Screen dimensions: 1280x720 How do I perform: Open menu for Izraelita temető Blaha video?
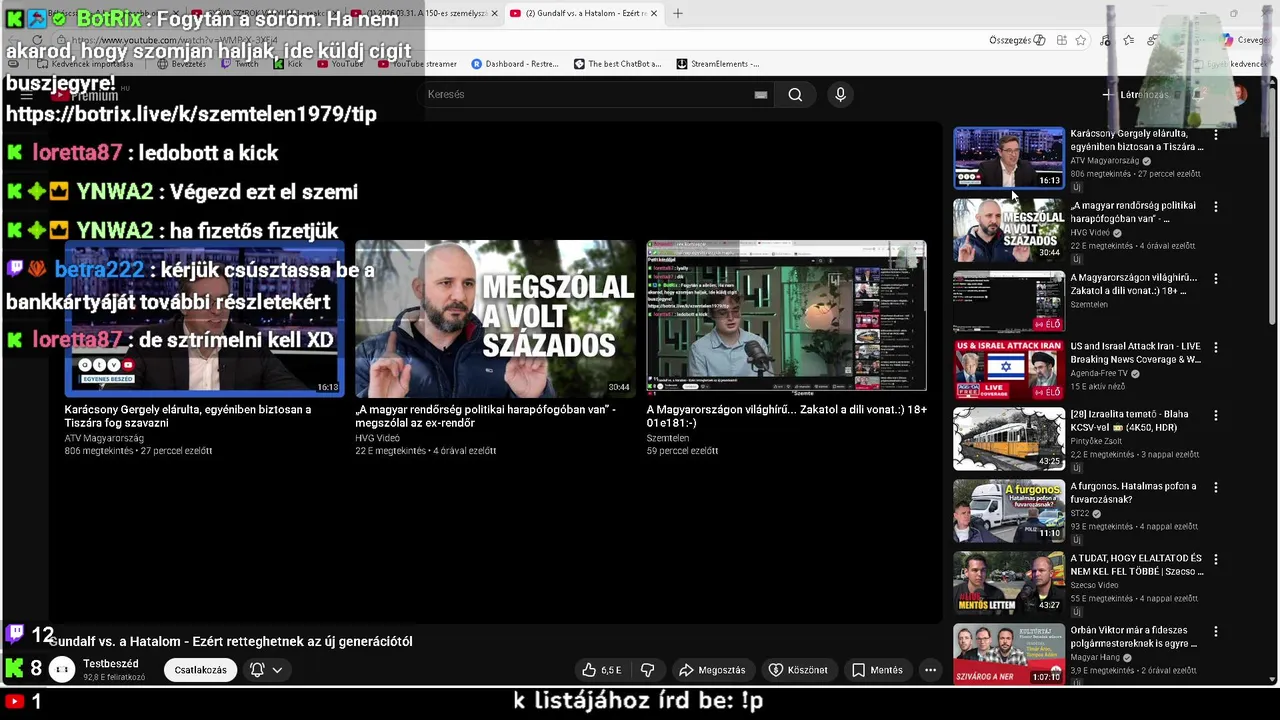(1216, 415)
